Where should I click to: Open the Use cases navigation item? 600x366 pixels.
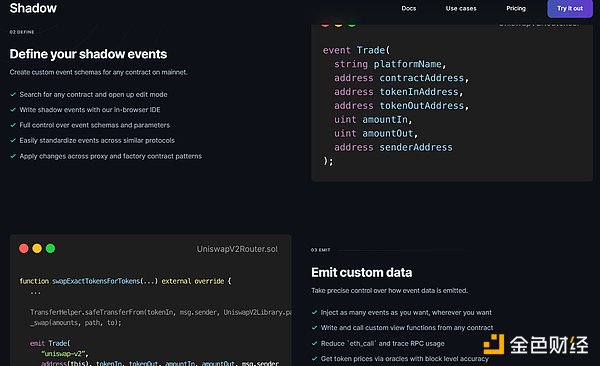[x=461, y=8]
